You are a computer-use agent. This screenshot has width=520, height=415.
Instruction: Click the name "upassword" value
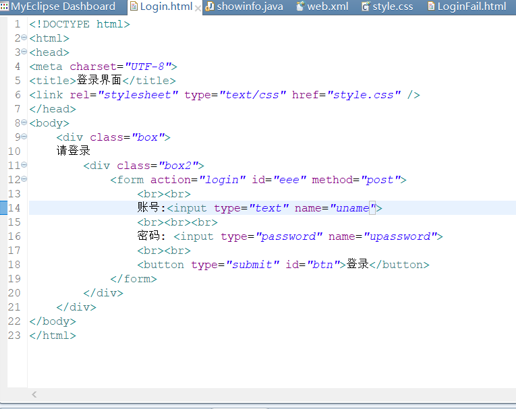[x=400, y=237]
